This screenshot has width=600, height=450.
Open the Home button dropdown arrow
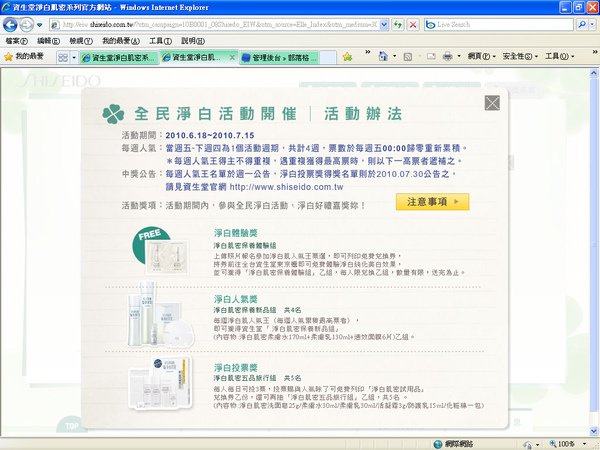point(395,57)
